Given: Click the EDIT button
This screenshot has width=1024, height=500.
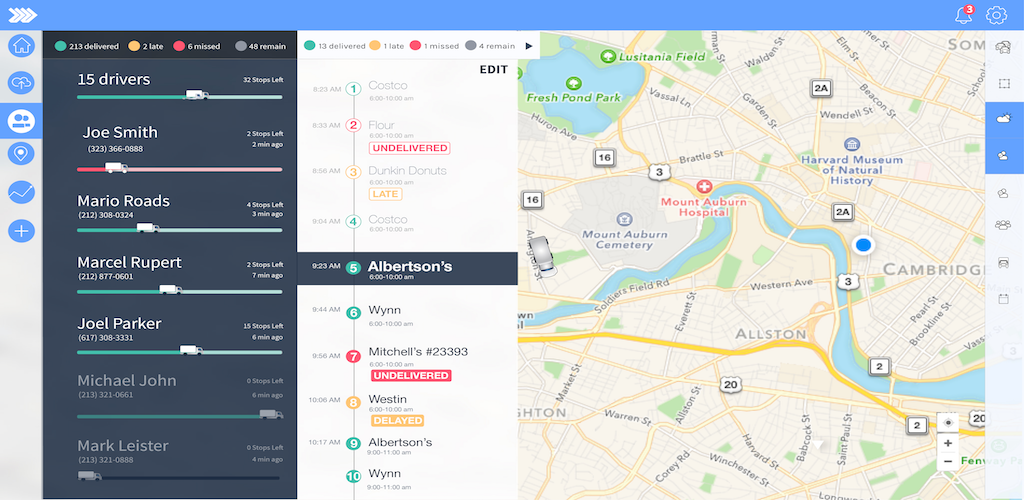Looking at the screenshot, I should [494, 70].
